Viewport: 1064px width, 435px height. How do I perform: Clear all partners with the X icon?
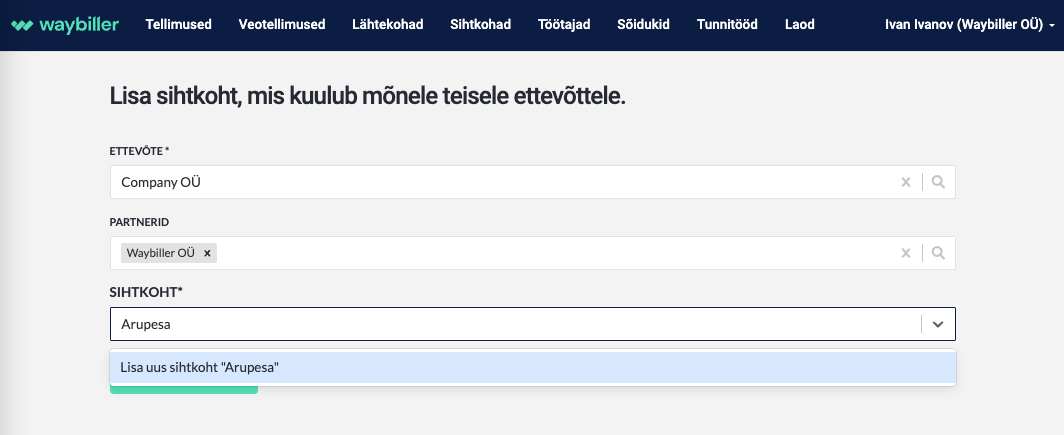(x=905, y=253)
